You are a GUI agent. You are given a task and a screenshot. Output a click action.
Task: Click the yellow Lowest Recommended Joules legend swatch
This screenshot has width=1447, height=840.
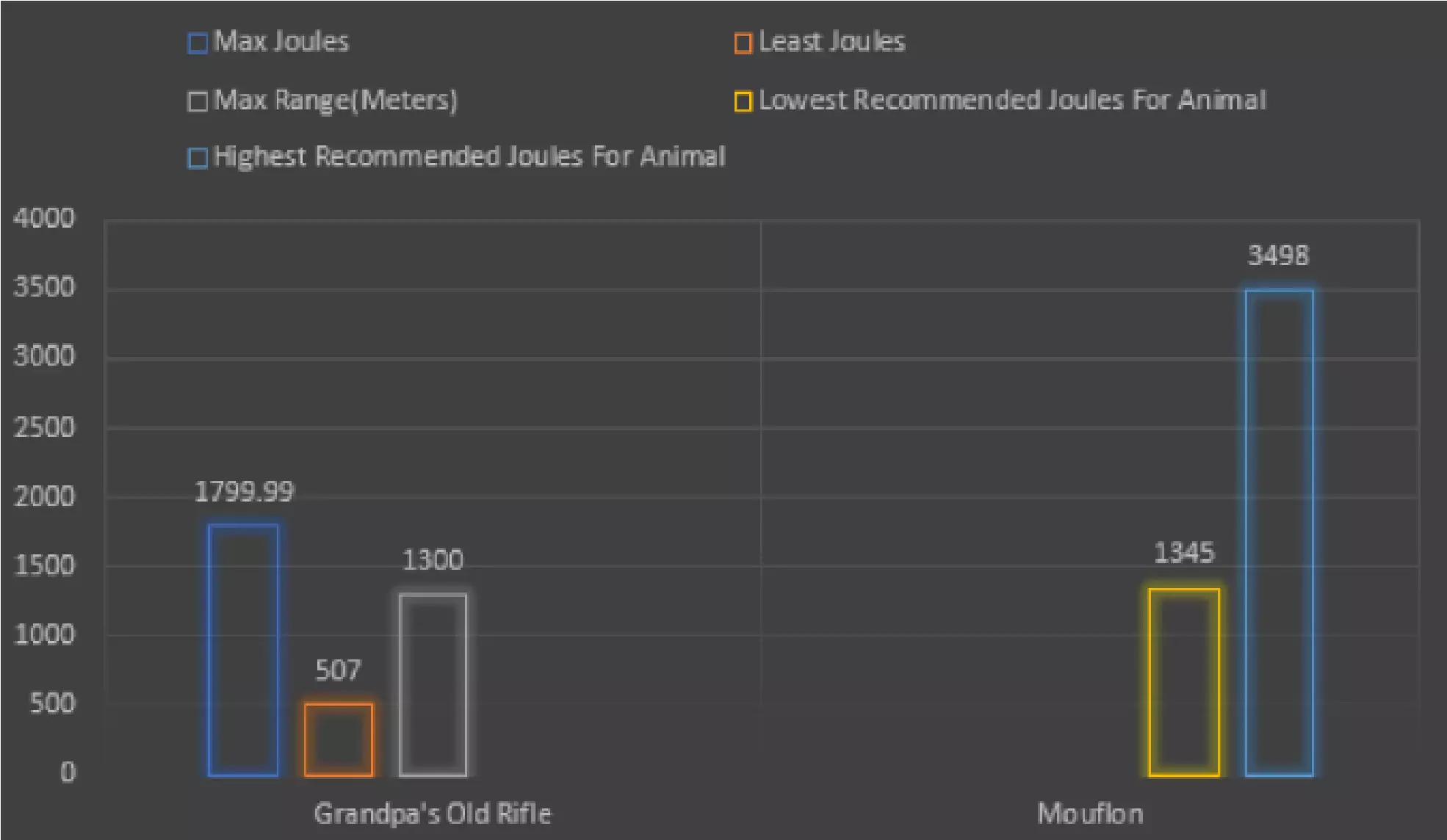(x=743, y=101)
